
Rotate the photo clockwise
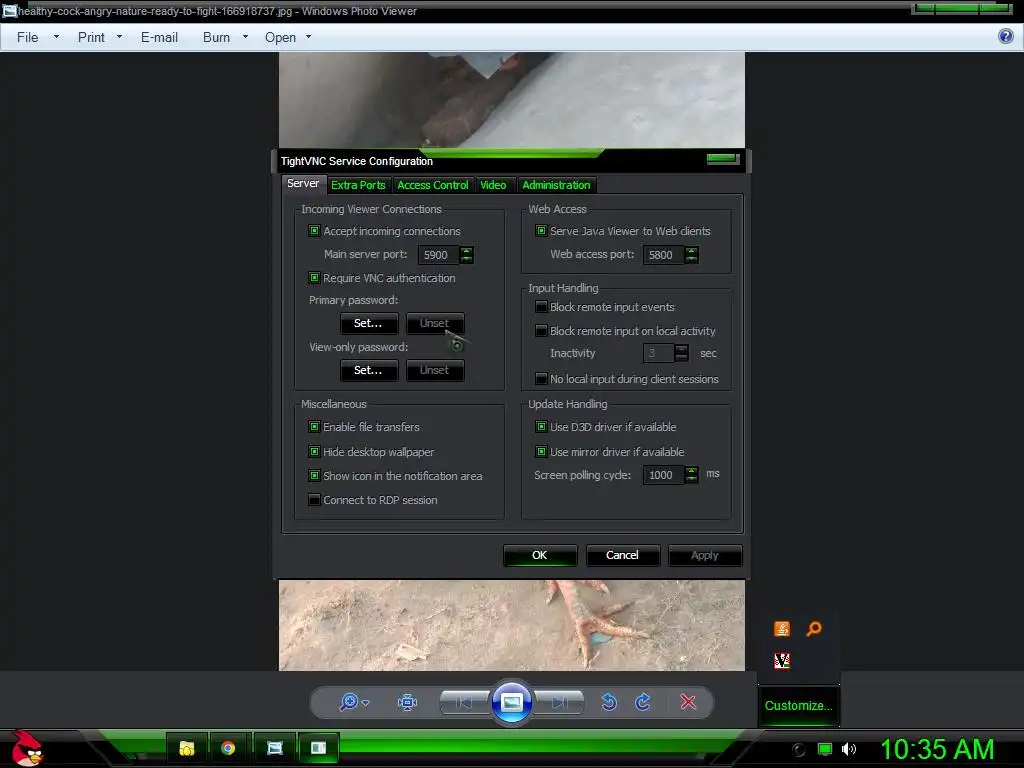coord(643,702)
